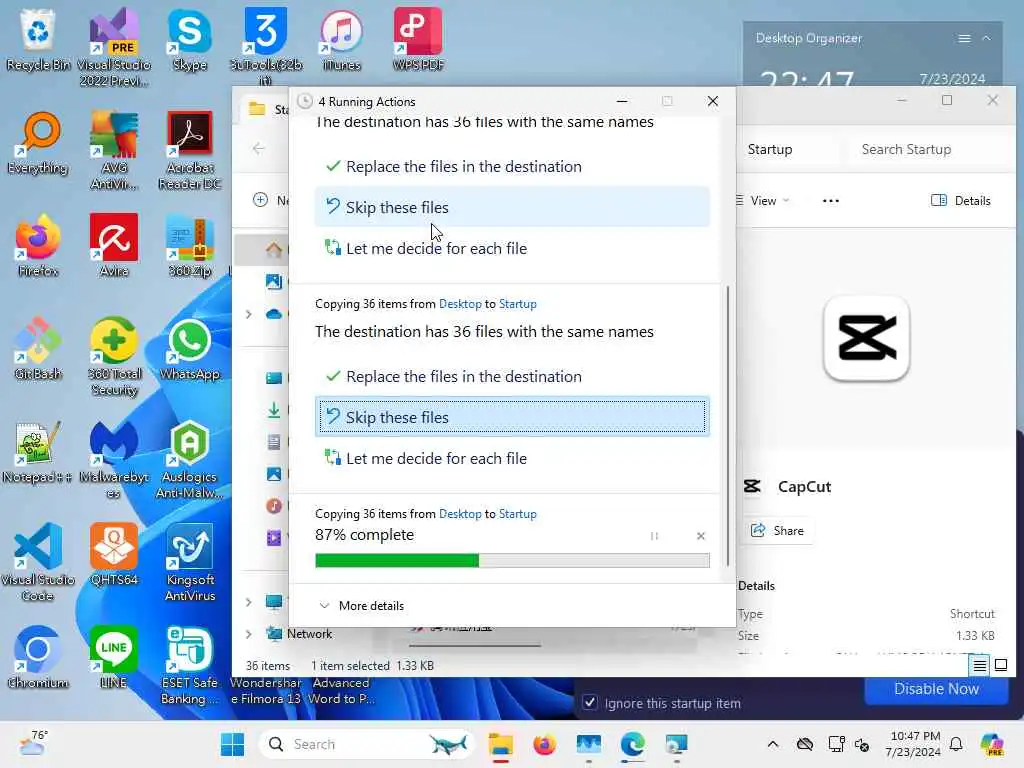Click the CapCut preview thumbnail

point(867,338)
